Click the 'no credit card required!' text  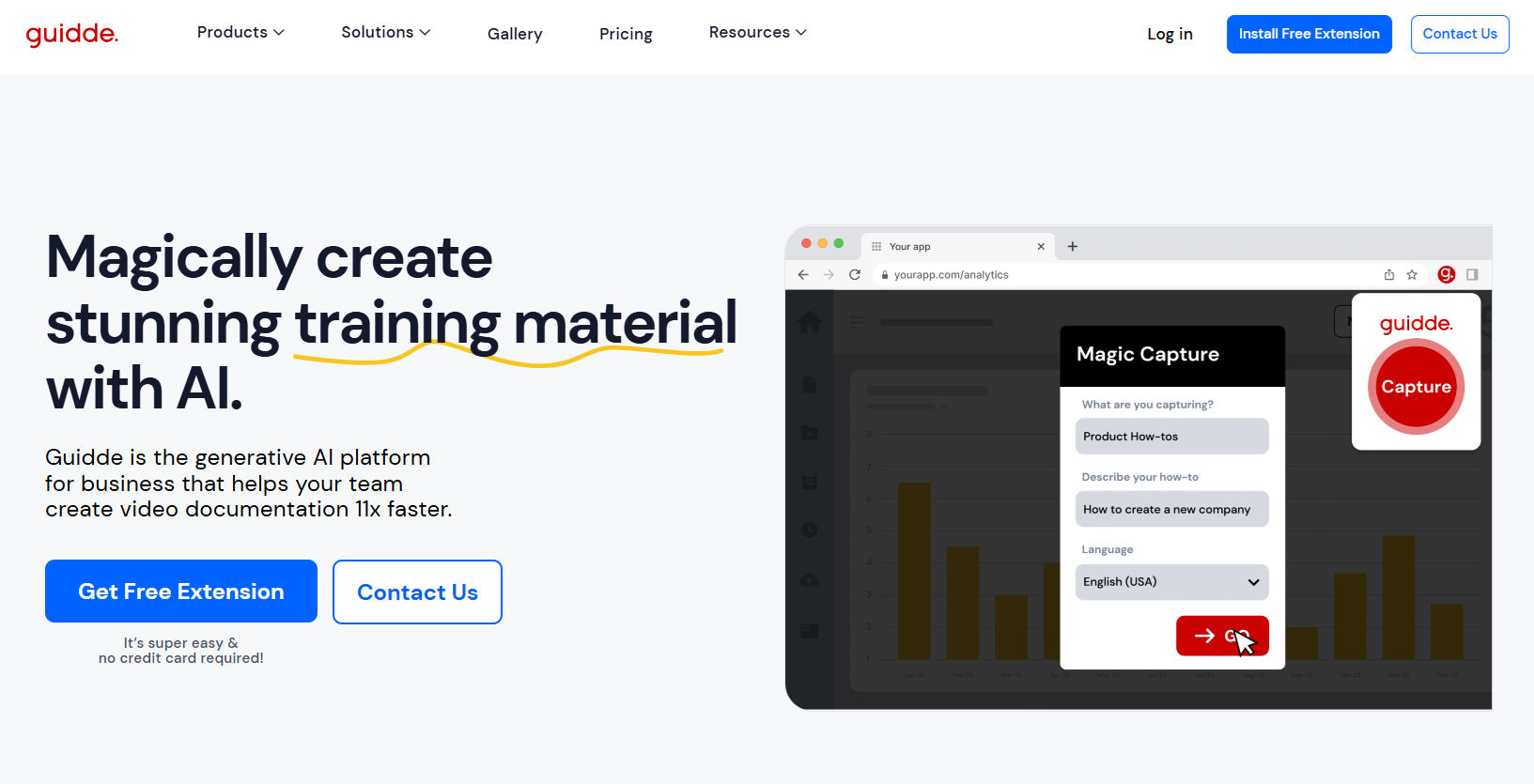point(181,658)
